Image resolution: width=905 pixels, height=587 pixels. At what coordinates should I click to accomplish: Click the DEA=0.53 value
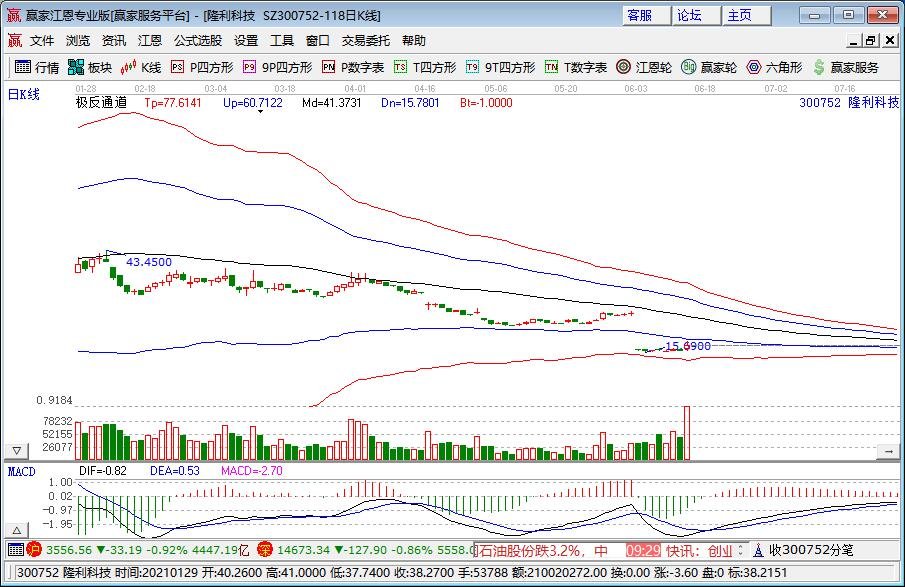pos(175,471)
